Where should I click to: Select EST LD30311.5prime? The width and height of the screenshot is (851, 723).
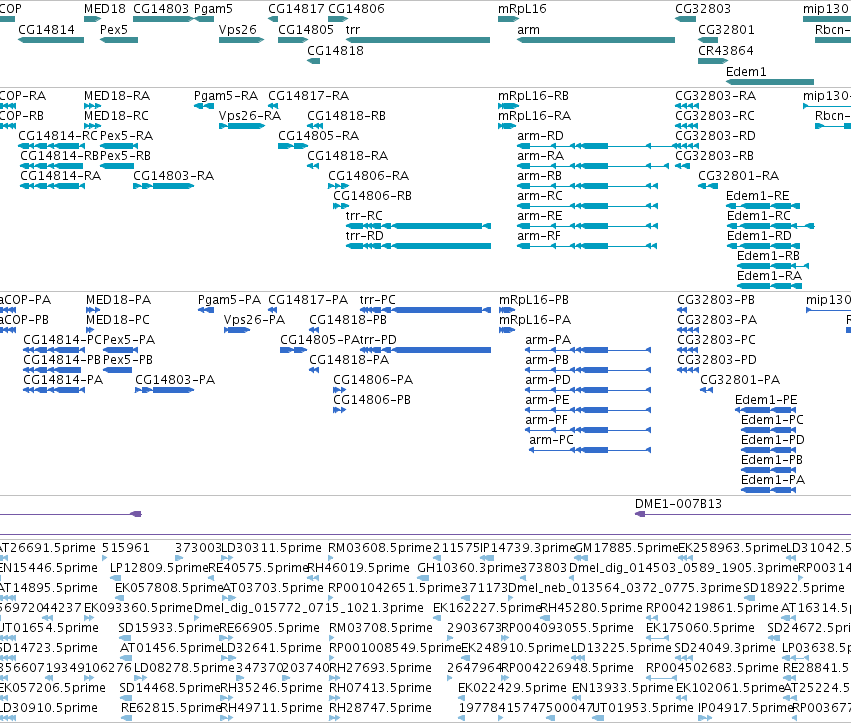pos(271,548)
